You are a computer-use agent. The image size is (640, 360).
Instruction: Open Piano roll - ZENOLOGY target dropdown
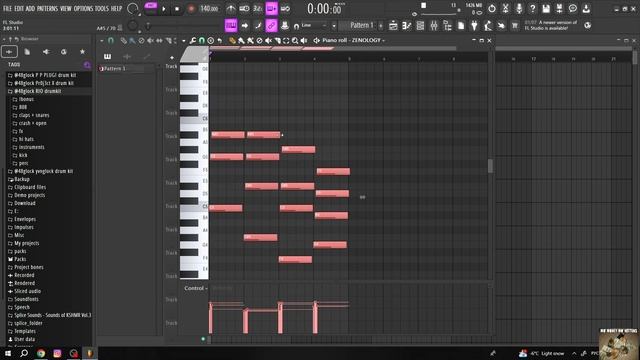point(353,40)
